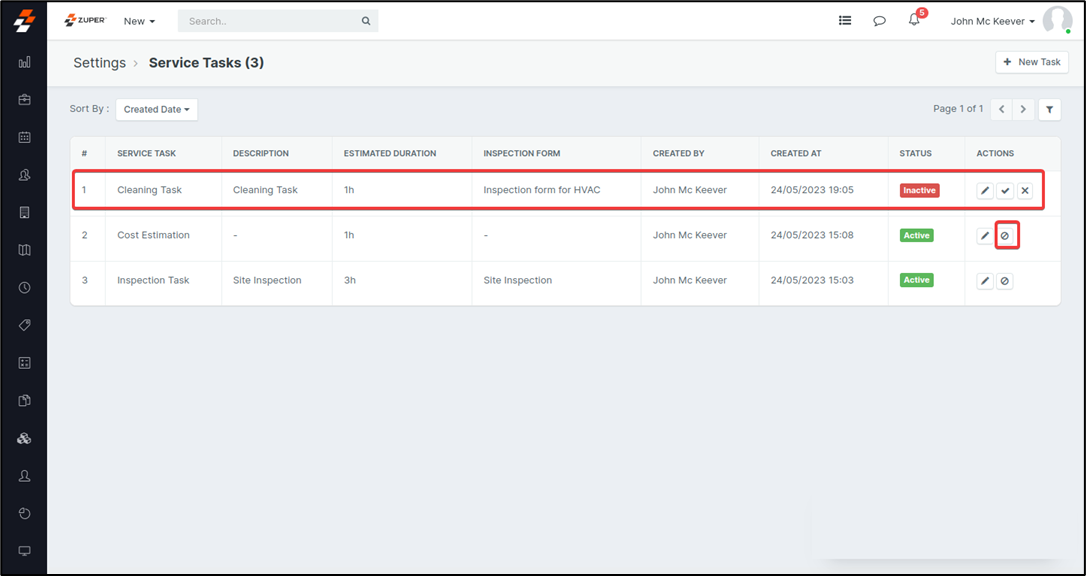Click the New Task button
The image size is (1086, 576).
pos(1032,62)
